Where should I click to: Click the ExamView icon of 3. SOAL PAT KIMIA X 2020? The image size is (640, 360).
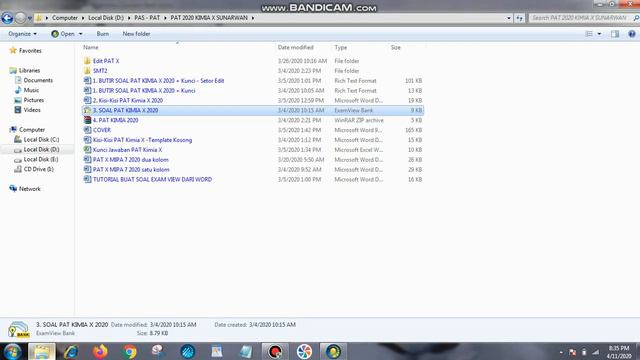point(87,110)
